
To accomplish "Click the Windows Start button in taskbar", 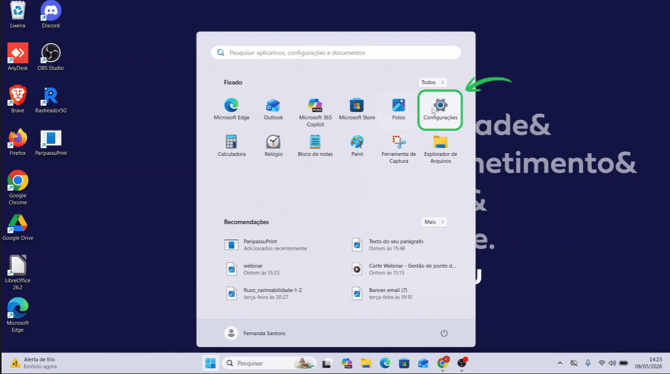I will coord(210,363).
